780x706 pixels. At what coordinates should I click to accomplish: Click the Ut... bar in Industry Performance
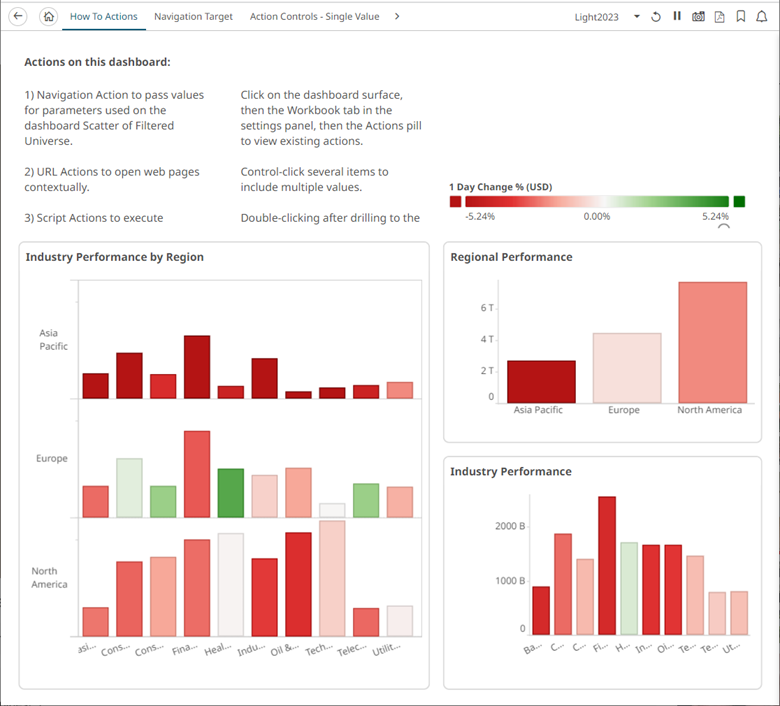pos(739,613)
